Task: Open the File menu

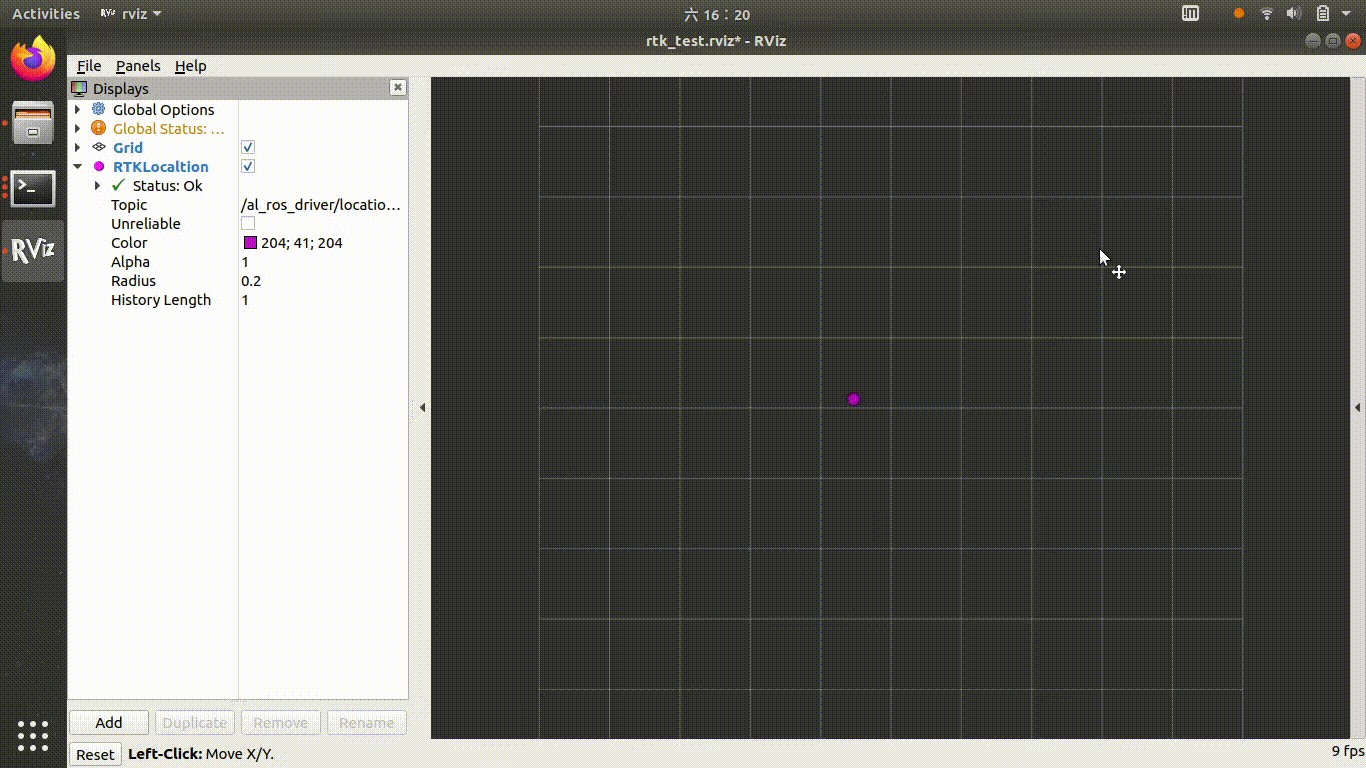Action: tap(89, 66)
